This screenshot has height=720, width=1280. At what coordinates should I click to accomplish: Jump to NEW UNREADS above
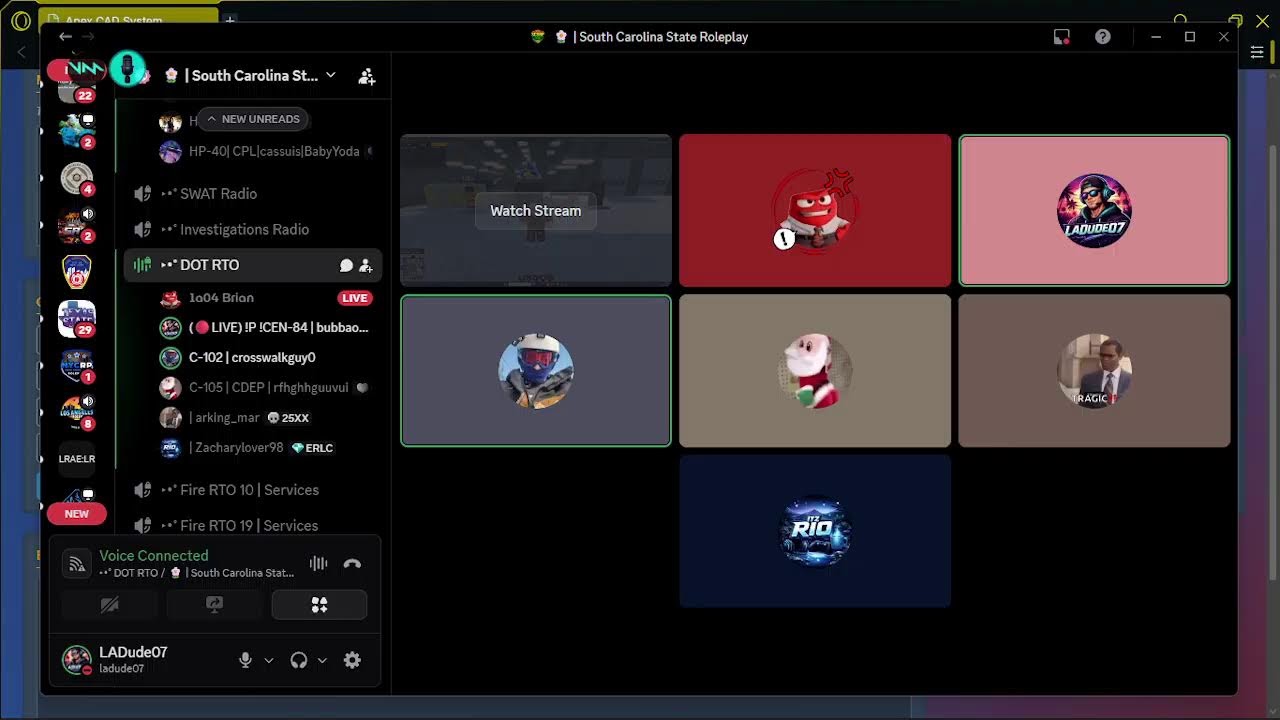pyautogui.click(x=252, y=119)
